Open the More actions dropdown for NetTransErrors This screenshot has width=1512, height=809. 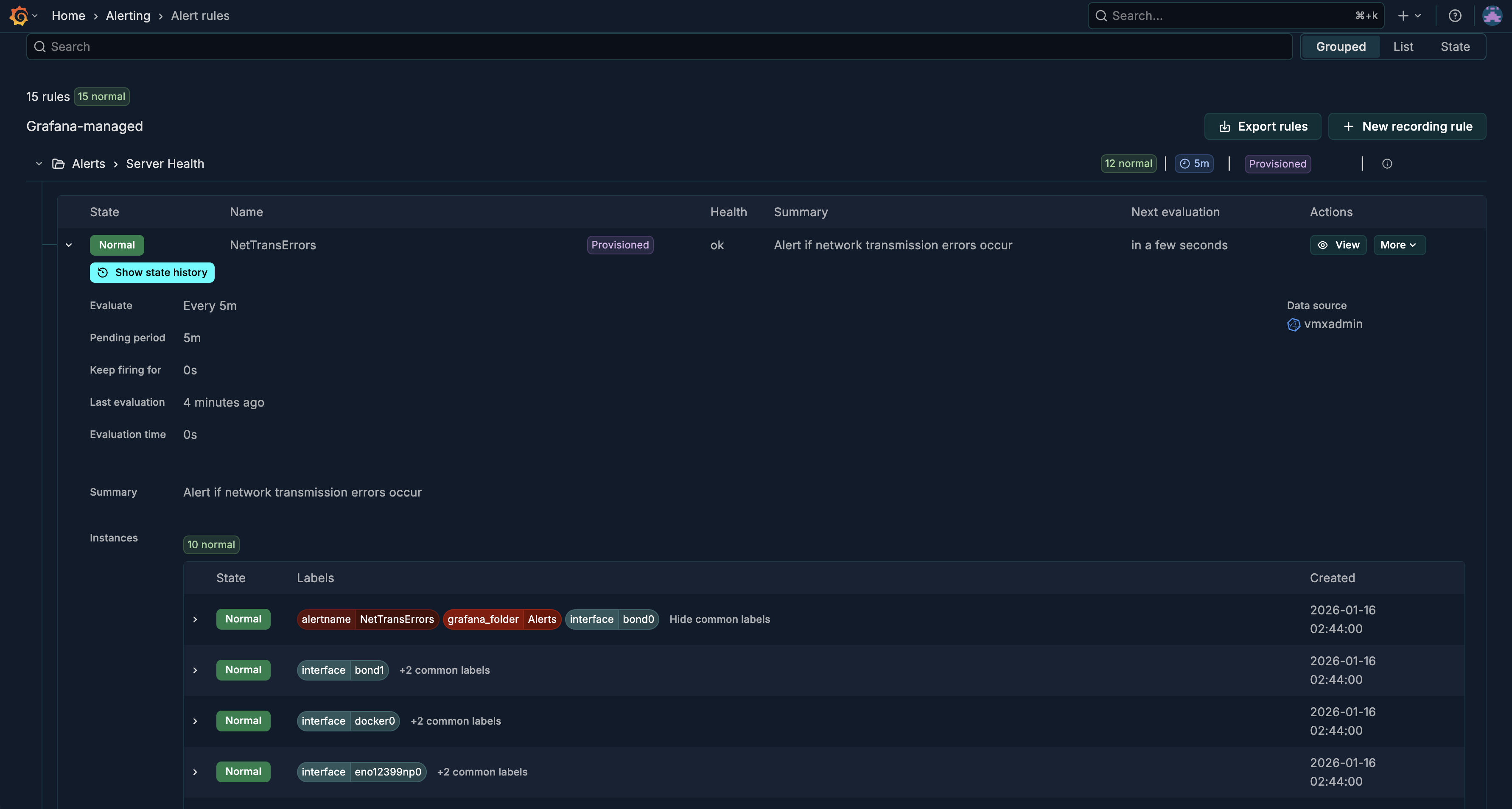click(1399, 245)
